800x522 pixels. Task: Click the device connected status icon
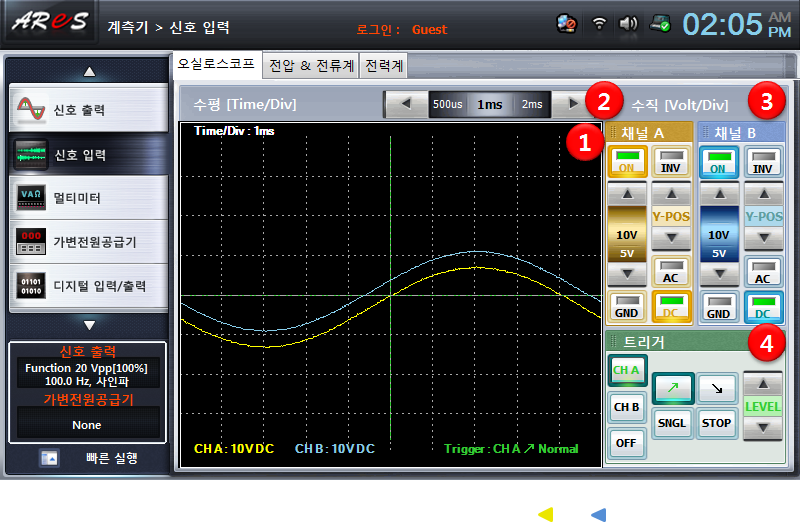660,23
